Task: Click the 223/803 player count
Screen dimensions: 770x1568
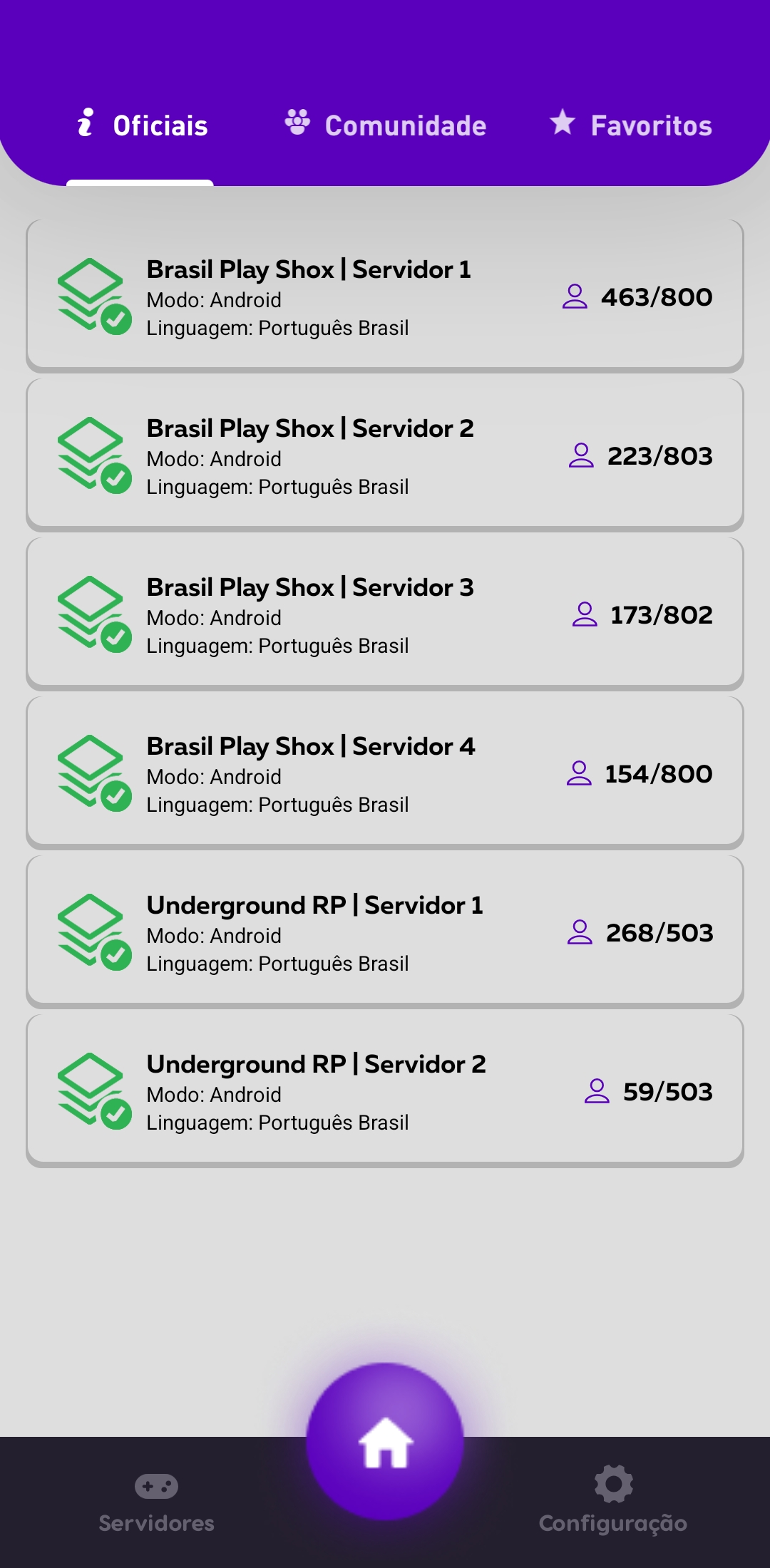Action: tap(660, 456)
